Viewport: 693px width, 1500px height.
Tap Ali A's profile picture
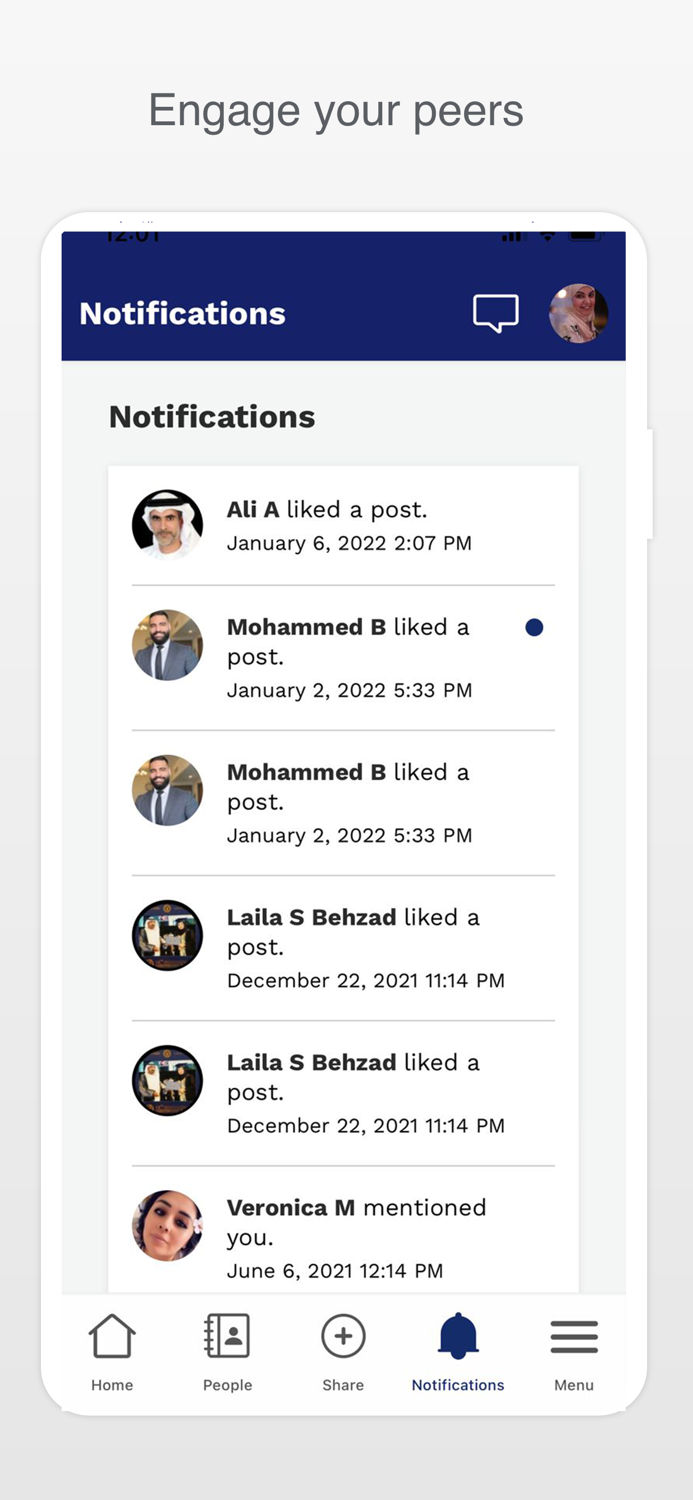click(x=167, y=524)
